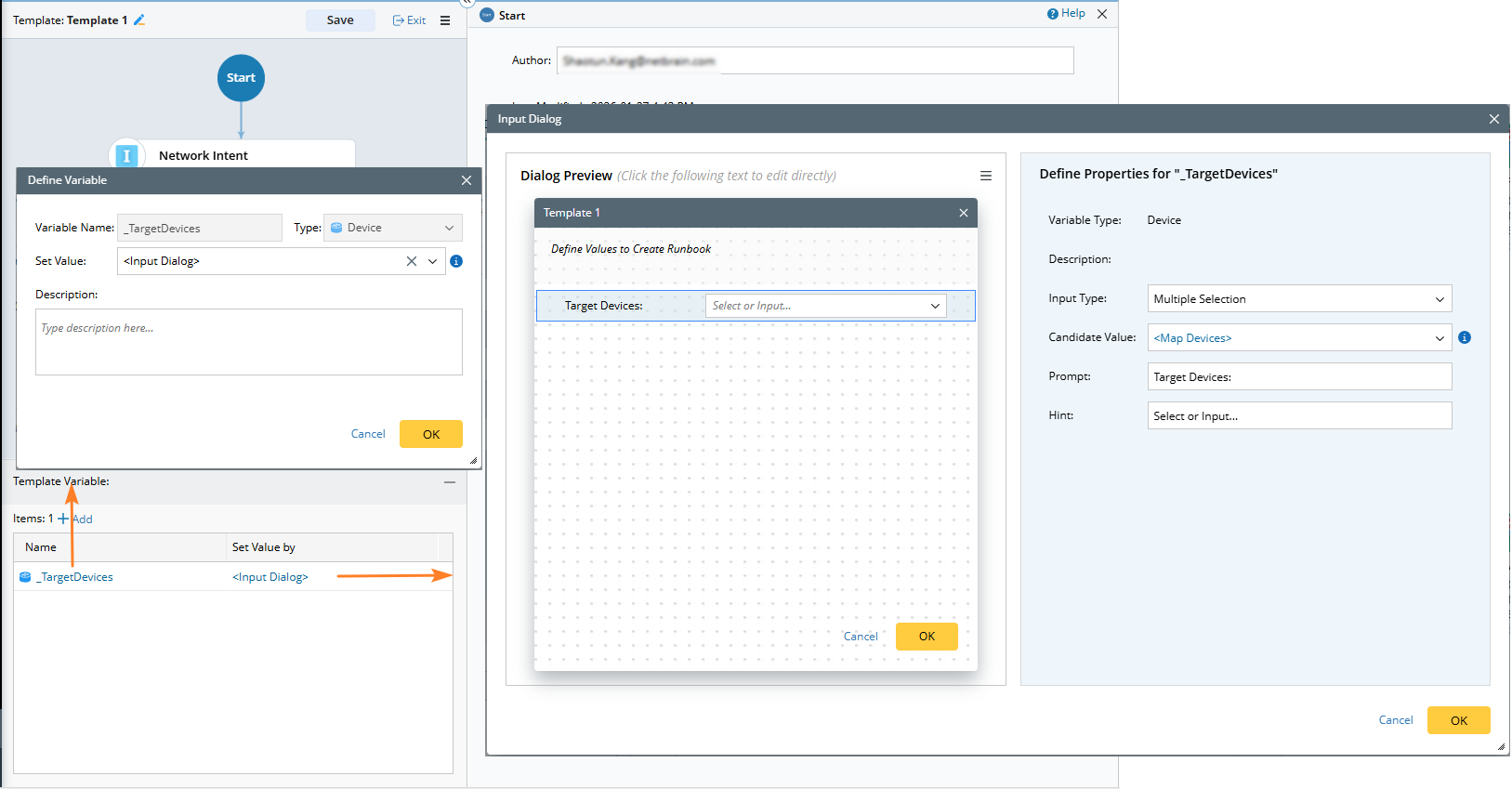Open the Help link in Start panel
This screenshot has height=789, width=1512.
pyautogui.click(x=1066, y=14)
